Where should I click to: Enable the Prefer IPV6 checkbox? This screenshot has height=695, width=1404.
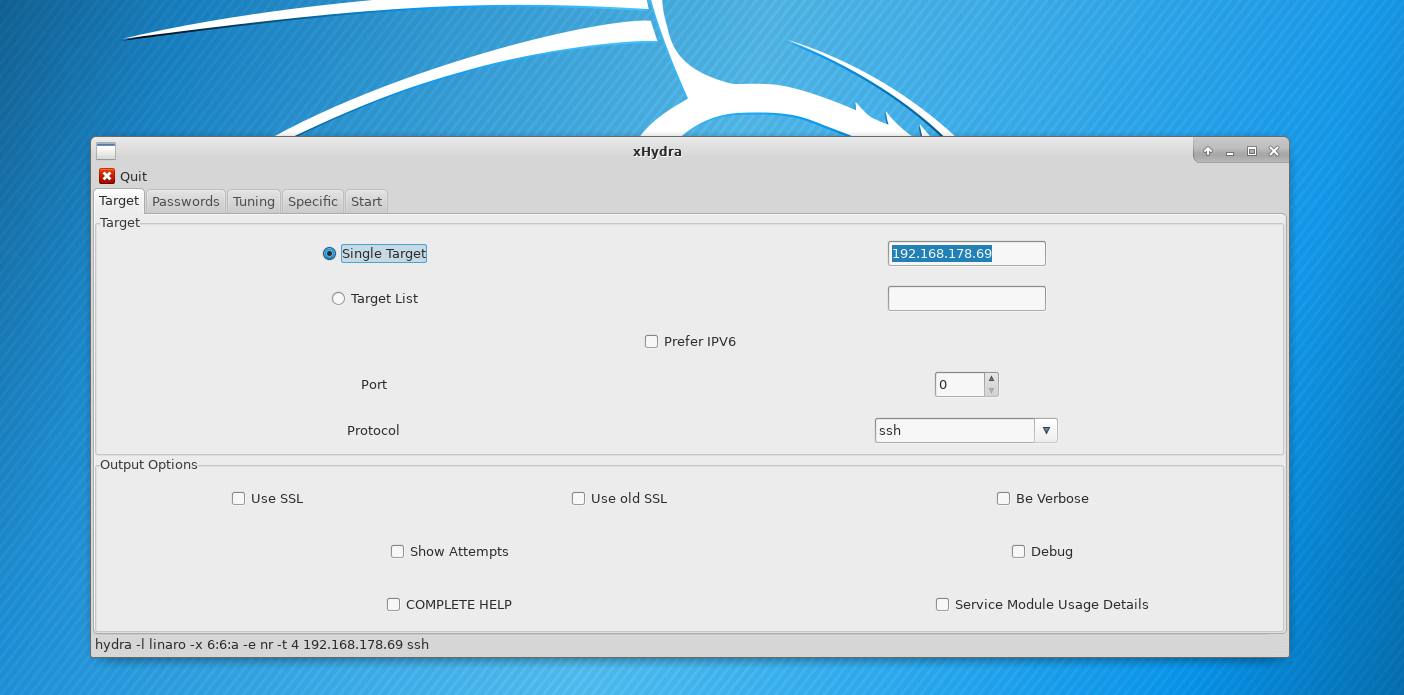652,341
